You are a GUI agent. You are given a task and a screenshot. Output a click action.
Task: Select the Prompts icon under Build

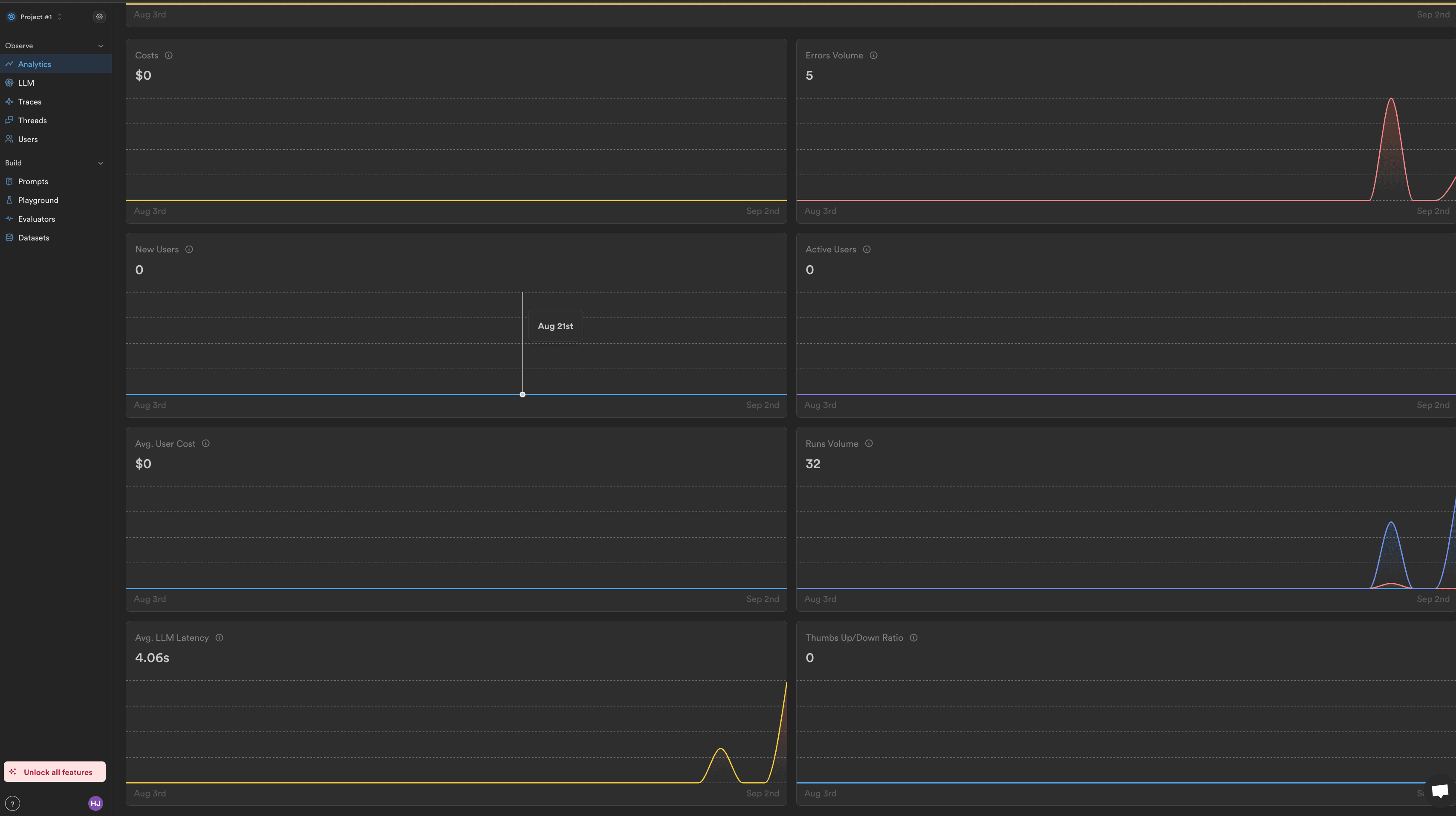(x=9, y=182)
